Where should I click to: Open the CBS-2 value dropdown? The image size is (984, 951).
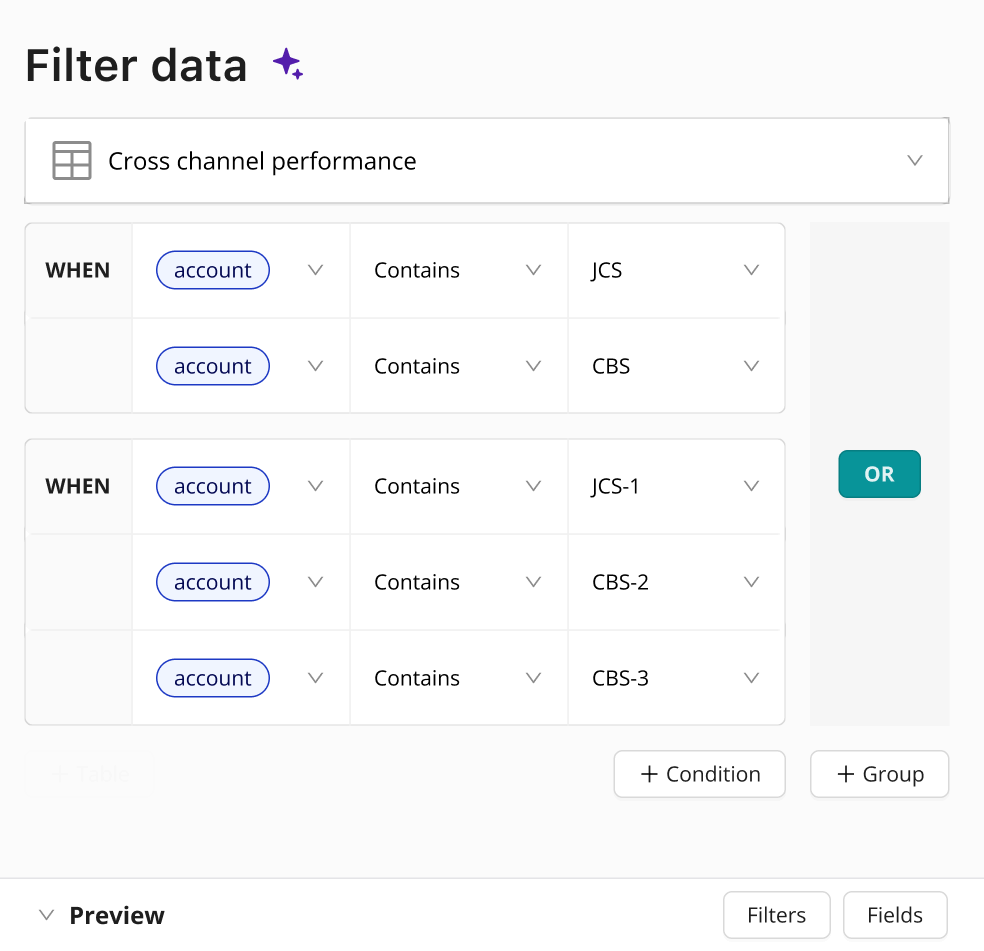pyautogui.click(x=752, y=582)
